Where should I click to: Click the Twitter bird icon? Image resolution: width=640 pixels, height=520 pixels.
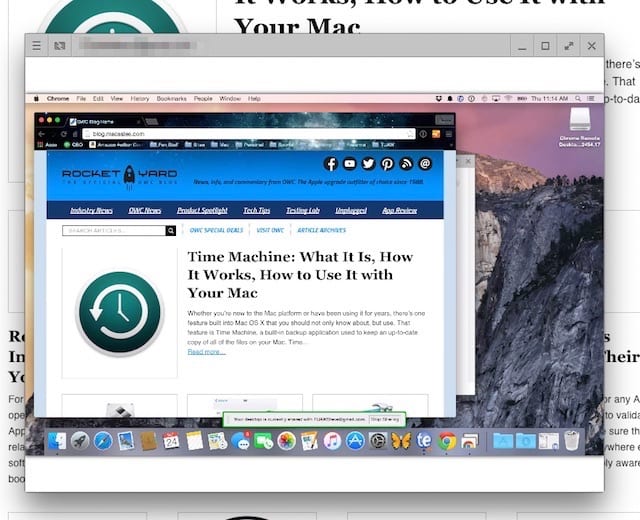369,164
